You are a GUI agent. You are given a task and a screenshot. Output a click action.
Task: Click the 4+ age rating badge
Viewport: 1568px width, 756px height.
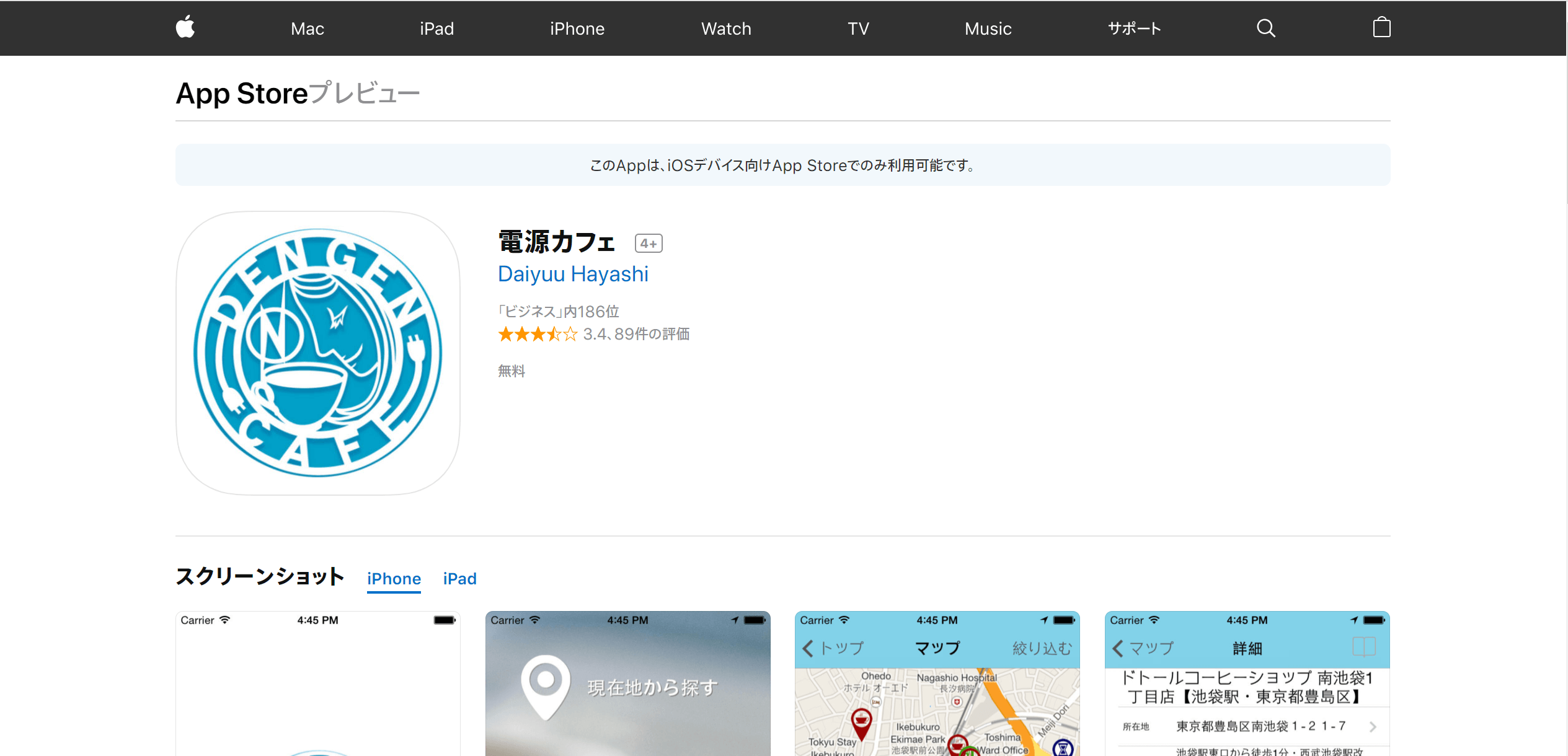pyautogui.click(x=649, y=244)
